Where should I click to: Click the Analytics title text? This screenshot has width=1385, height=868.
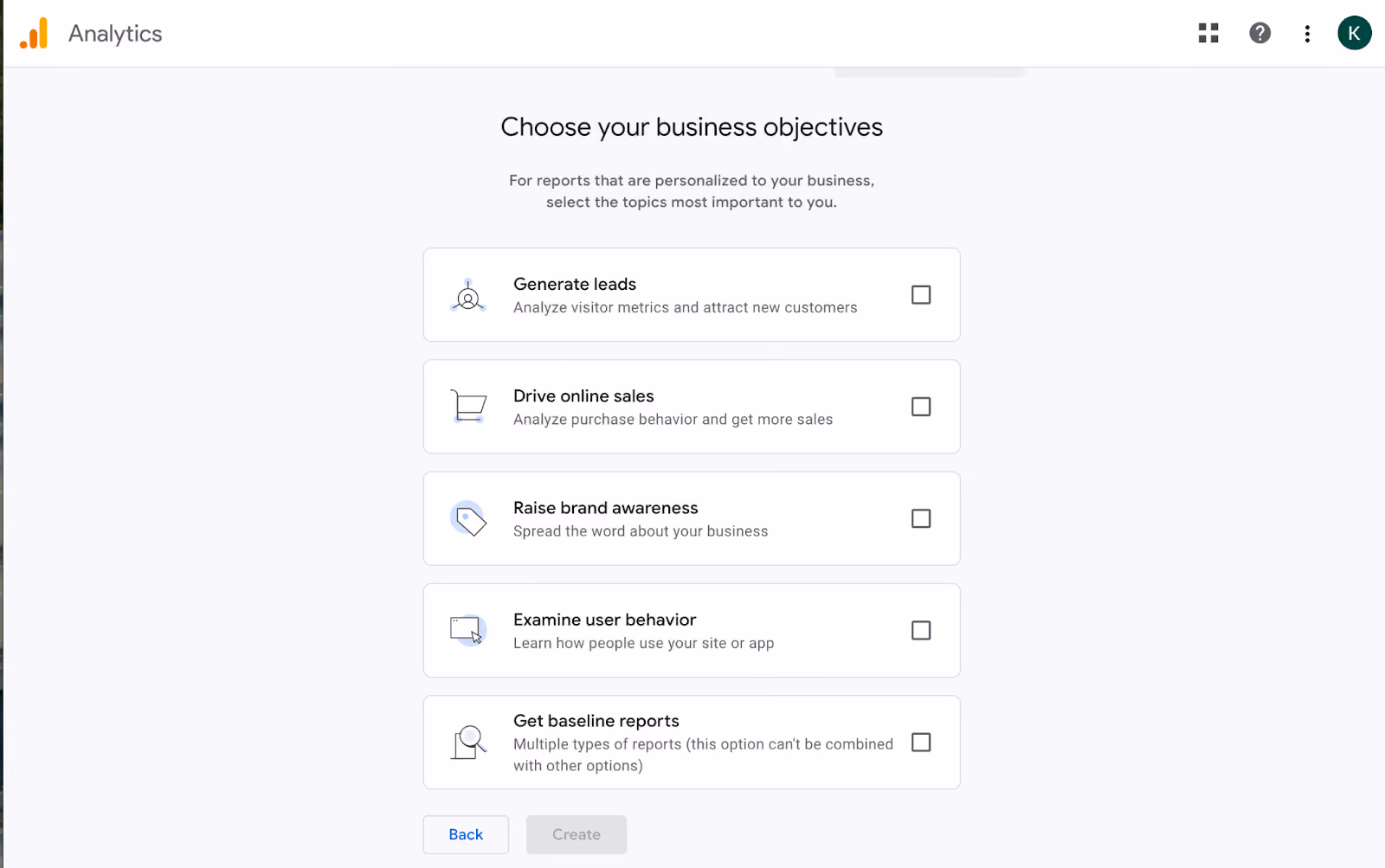tap(115, 34)
